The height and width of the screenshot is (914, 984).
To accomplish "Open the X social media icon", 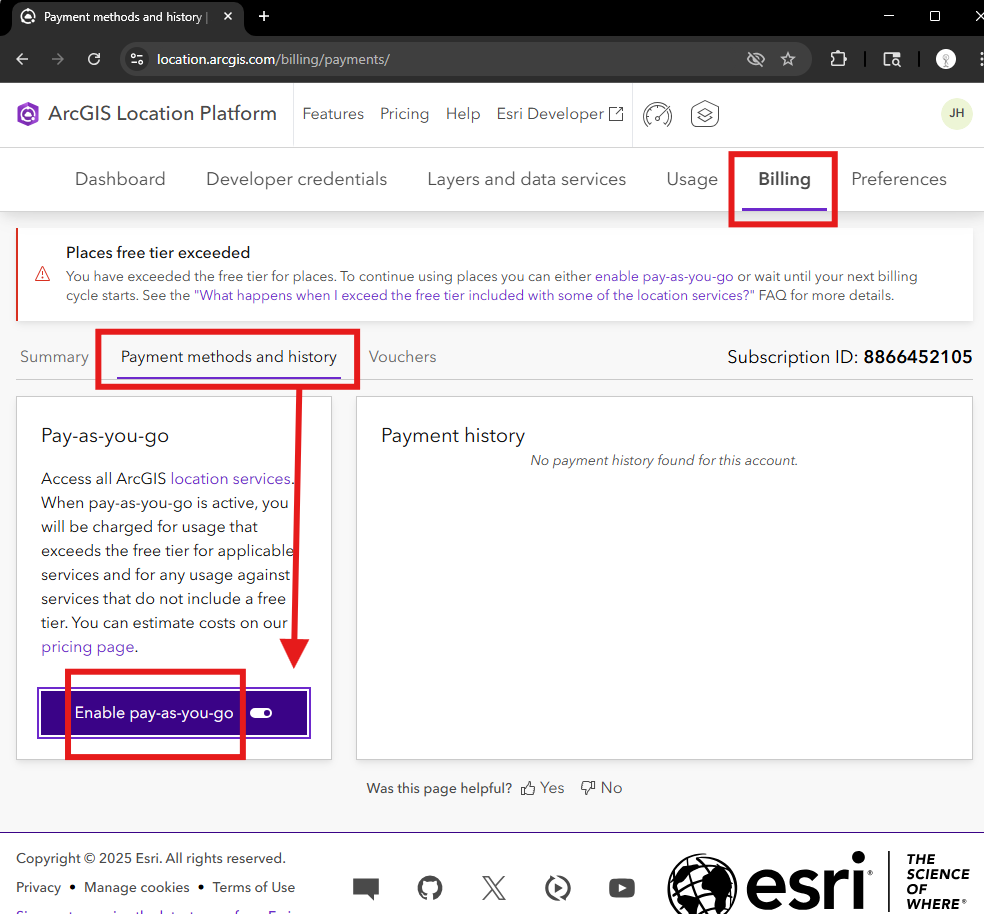I will click(x=494, y=888).
